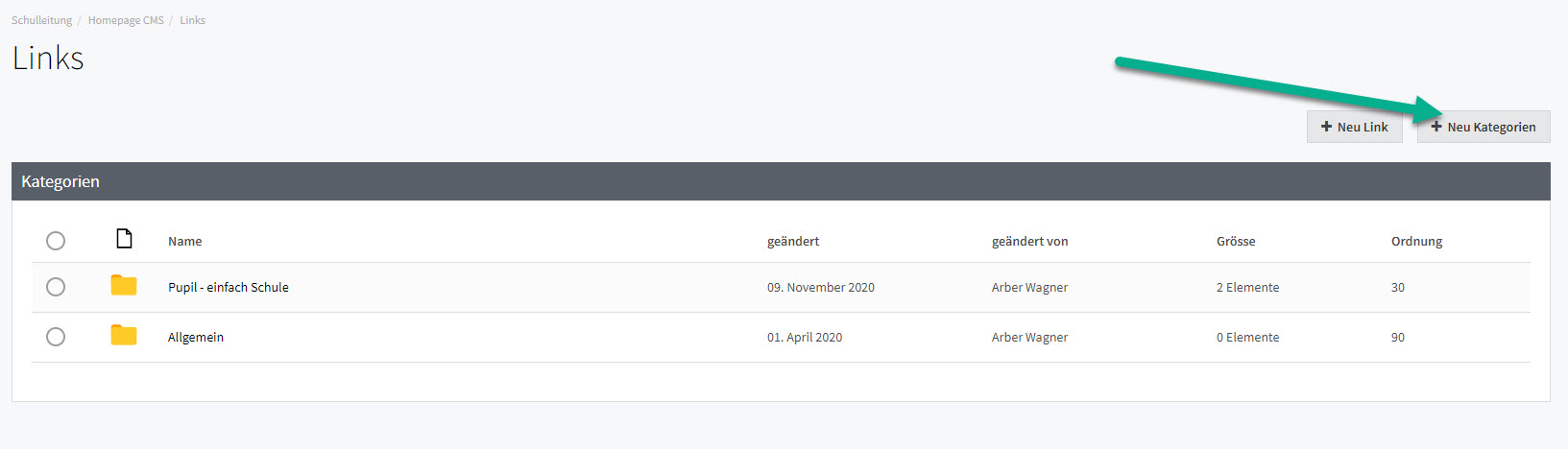Select the Allgemein row radio button

[56, 336]
